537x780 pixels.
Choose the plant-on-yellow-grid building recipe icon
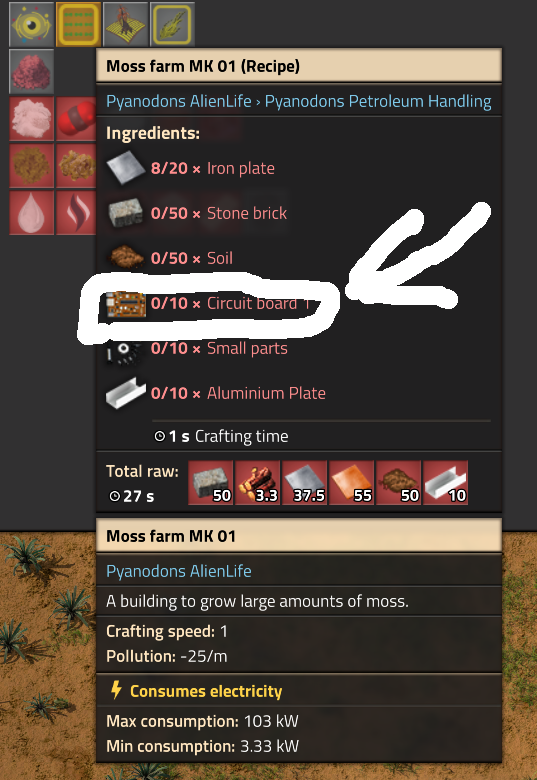click(125, 24)
